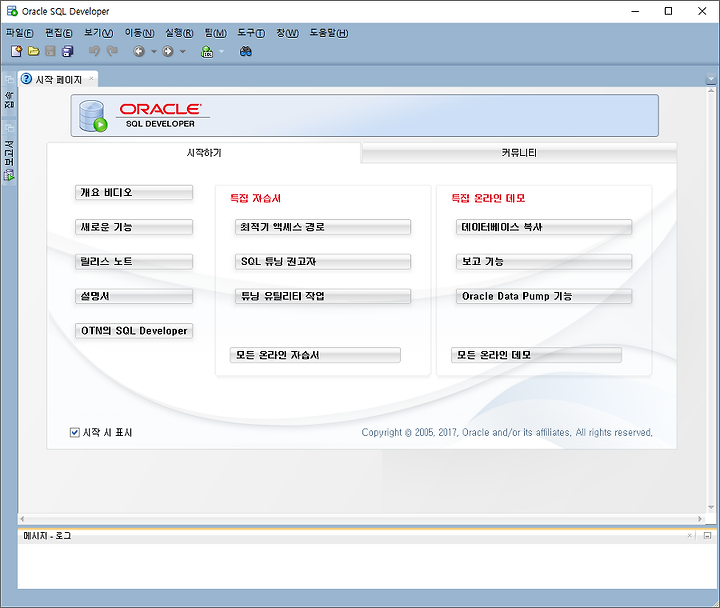Open the 파일(F) menu
The image size is (720, 608).
(20, 33)
